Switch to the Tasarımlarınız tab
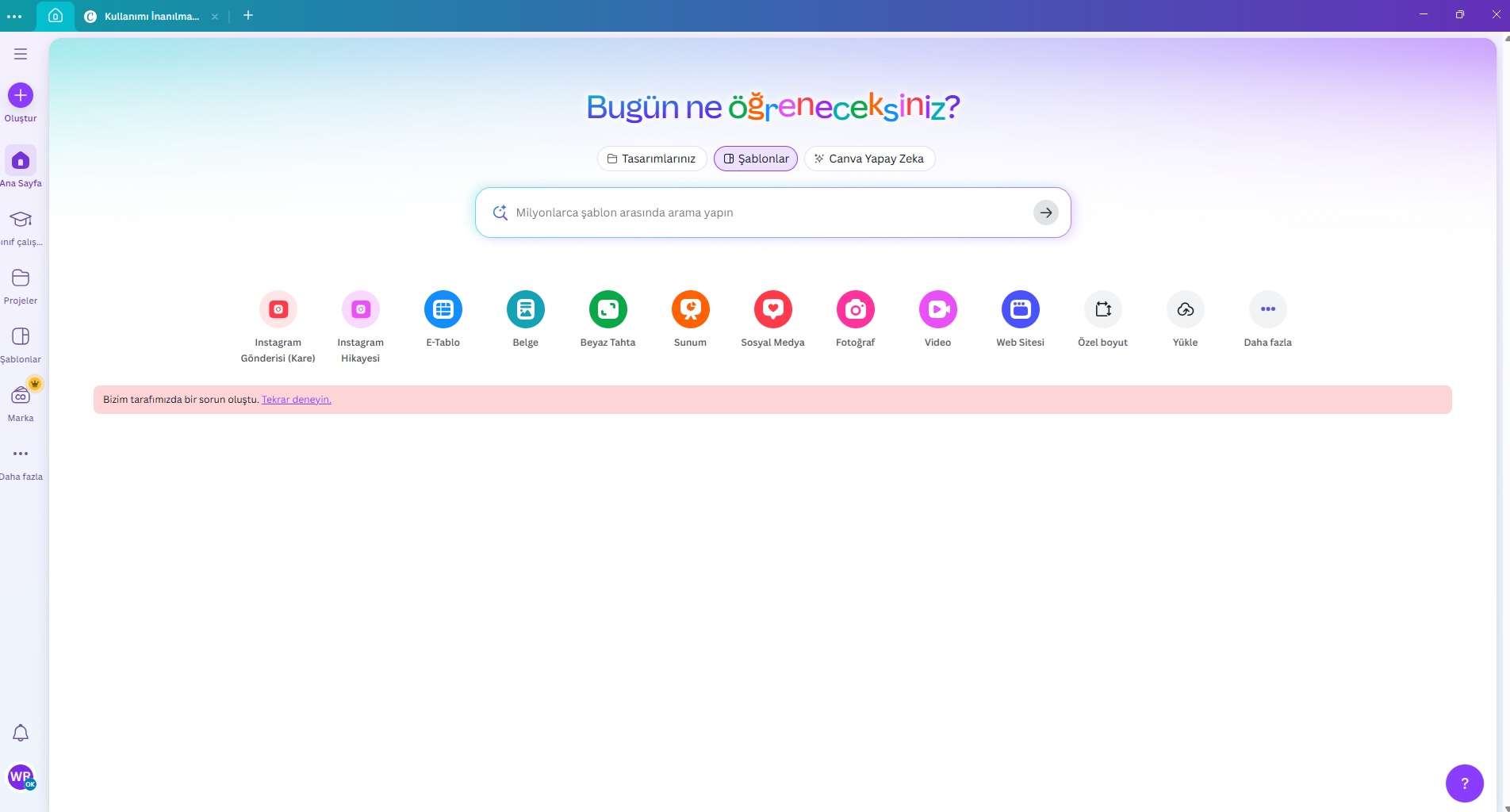The height and width of the screenshot is (812, 1510). tap(651, 159)
